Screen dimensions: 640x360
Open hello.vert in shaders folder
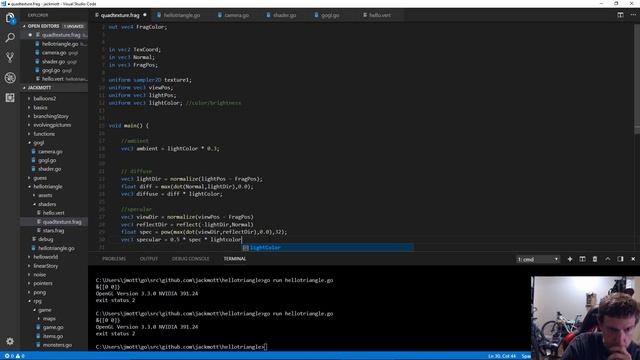click(54, 213)
